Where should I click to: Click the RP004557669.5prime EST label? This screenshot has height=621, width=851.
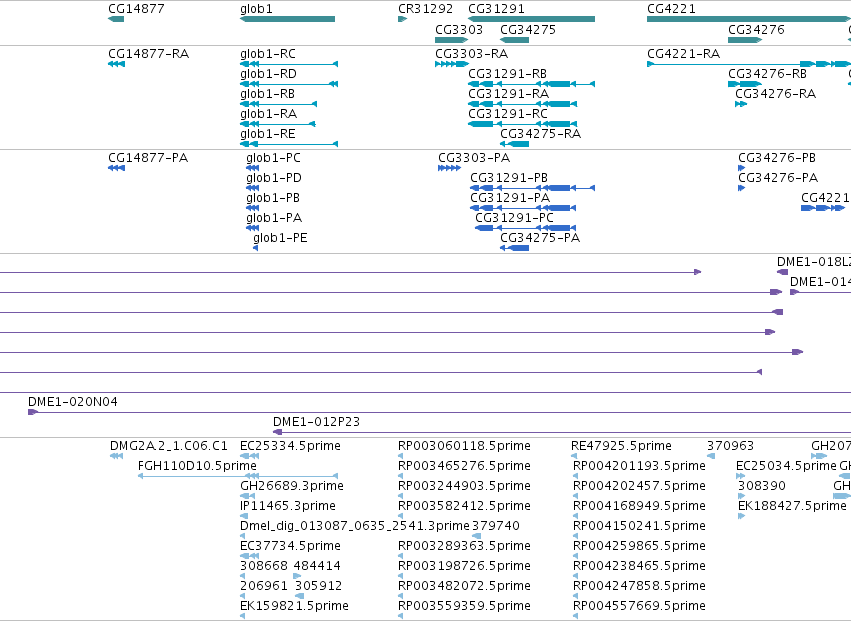[x=639, y=606]
